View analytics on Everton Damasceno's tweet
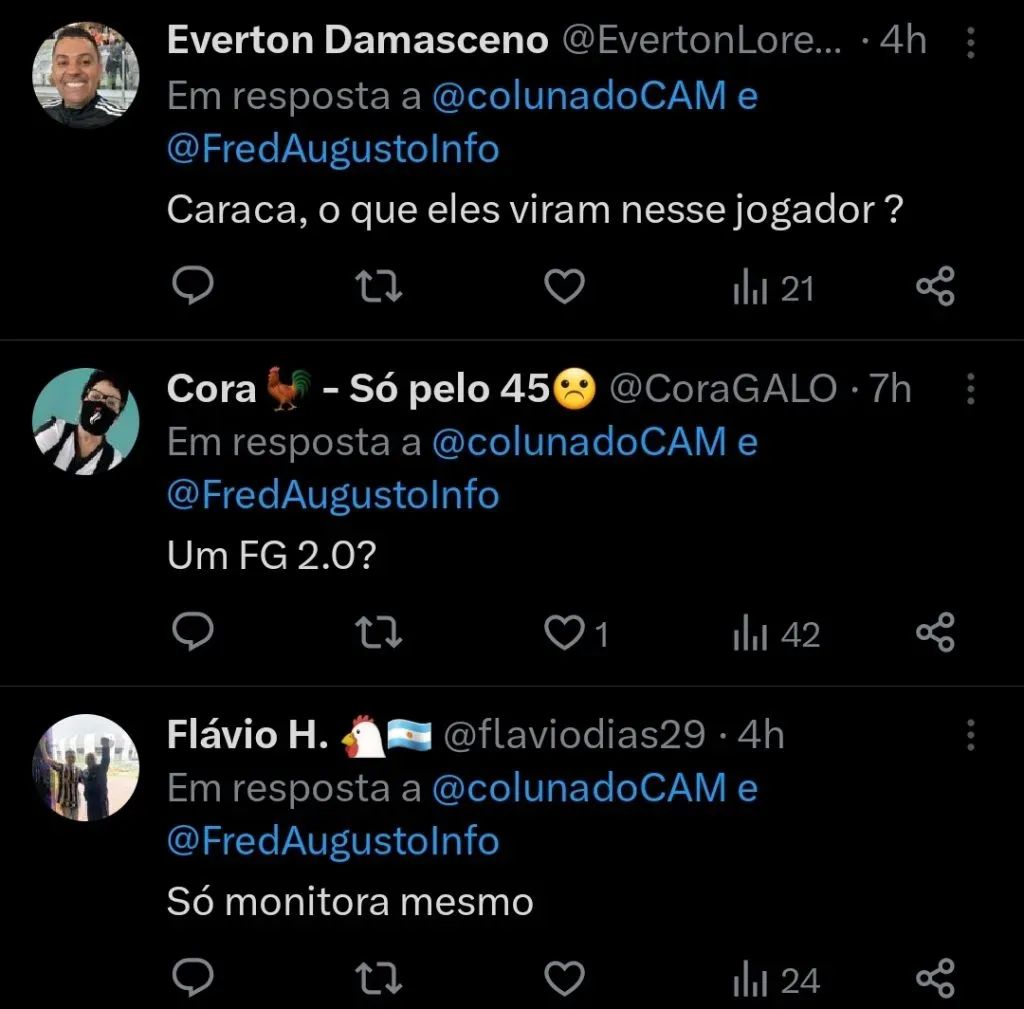The image size is (1024, 1009). click(774, 289)
